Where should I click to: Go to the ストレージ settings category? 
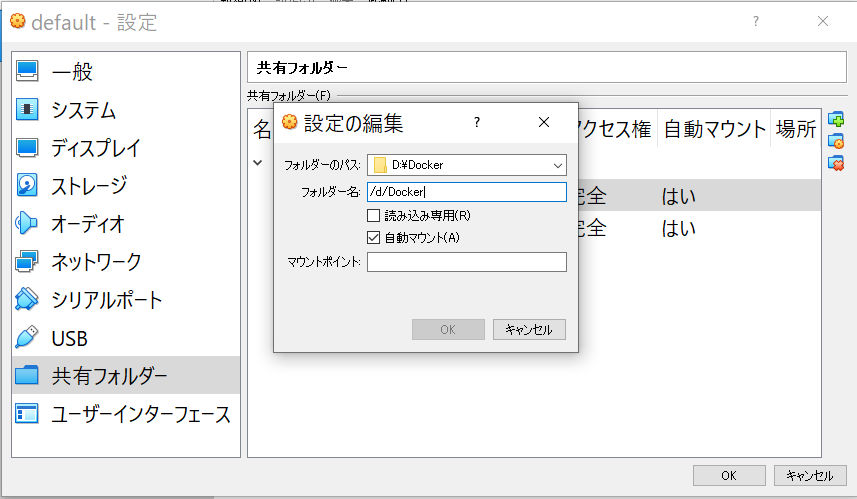click(89, 186)
